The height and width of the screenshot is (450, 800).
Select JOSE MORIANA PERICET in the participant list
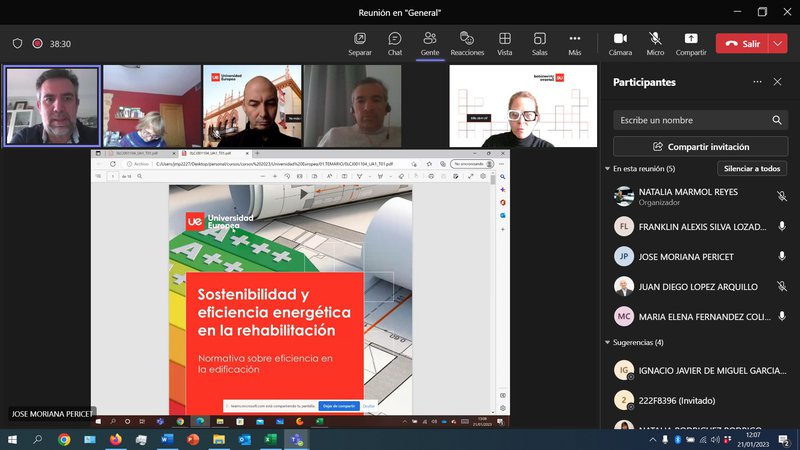686,257
